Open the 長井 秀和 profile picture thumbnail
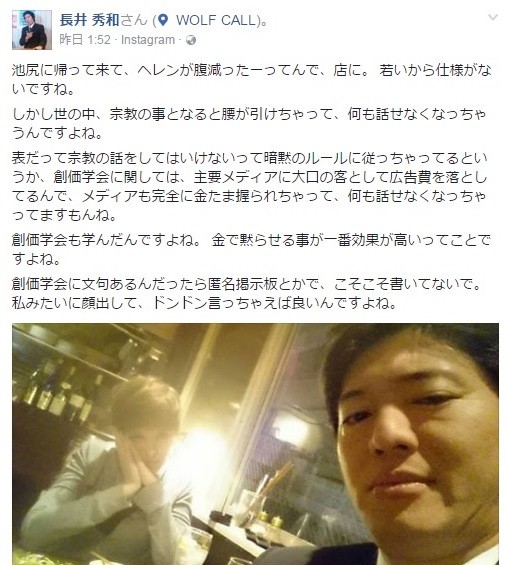 (x=32, y=30)
